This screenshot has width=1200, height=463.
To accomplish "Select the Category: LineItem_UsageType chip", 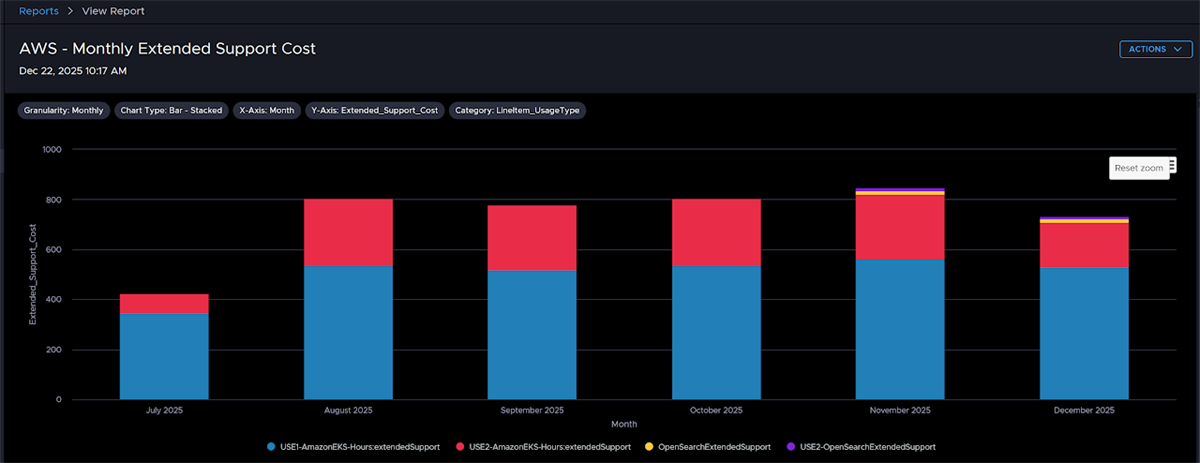I will click(x=517, y=111).
